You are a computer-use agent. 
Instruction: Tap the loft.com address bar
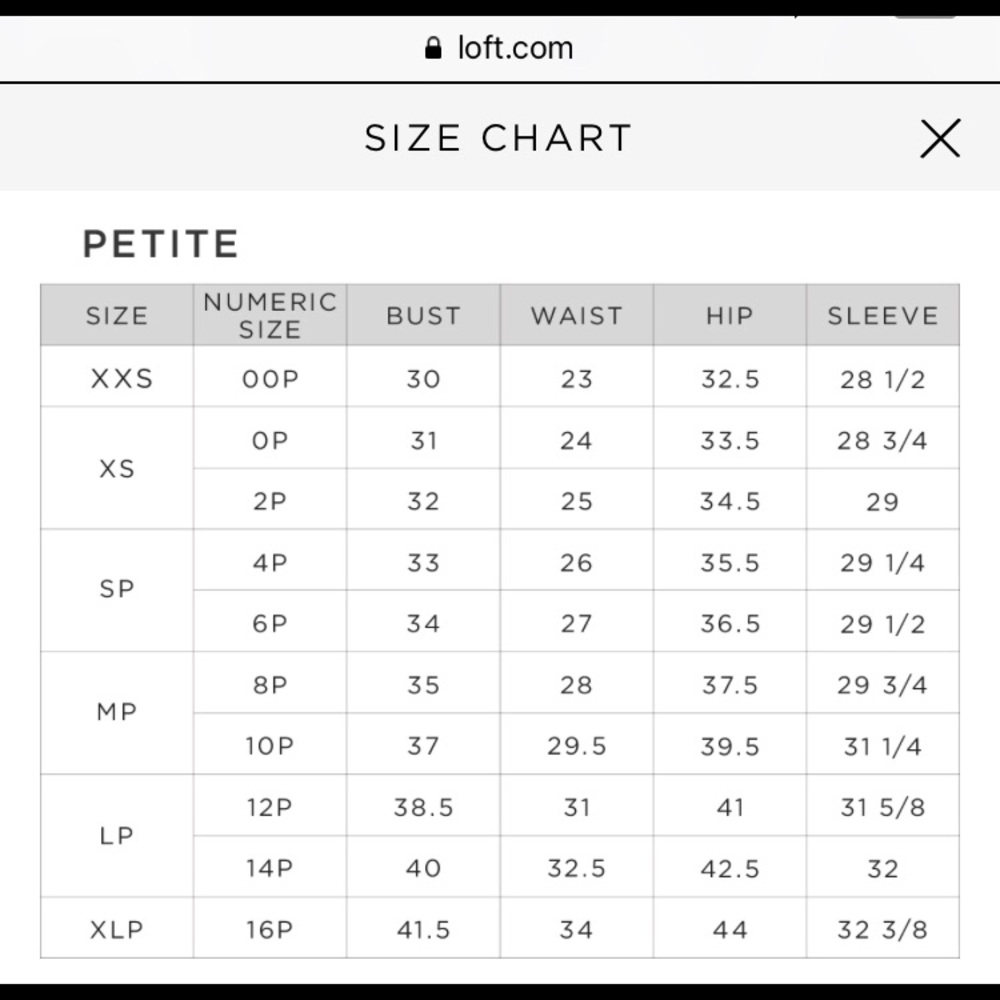pos(500,48)
